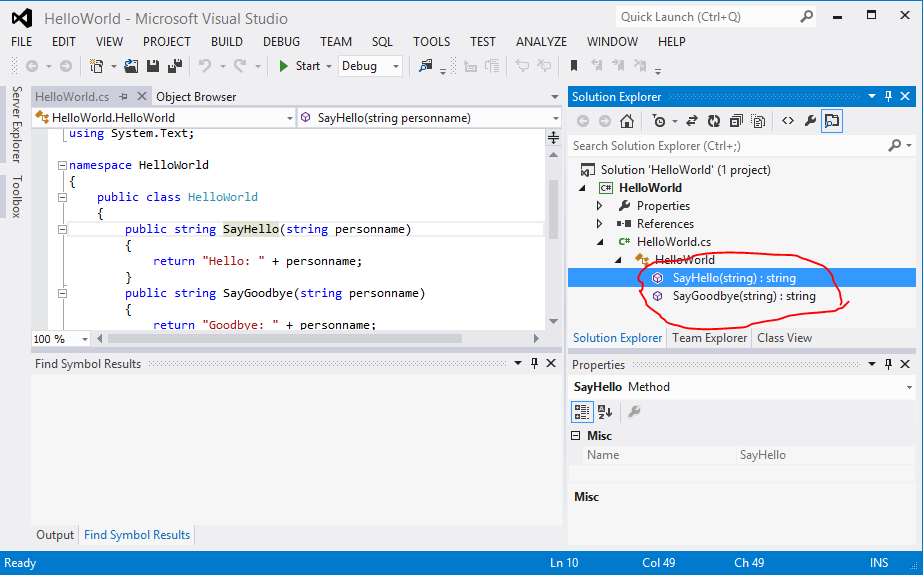923x575 pixels.
Task: Open Properties with the wrench icon
Action: (x=810, y=121)
